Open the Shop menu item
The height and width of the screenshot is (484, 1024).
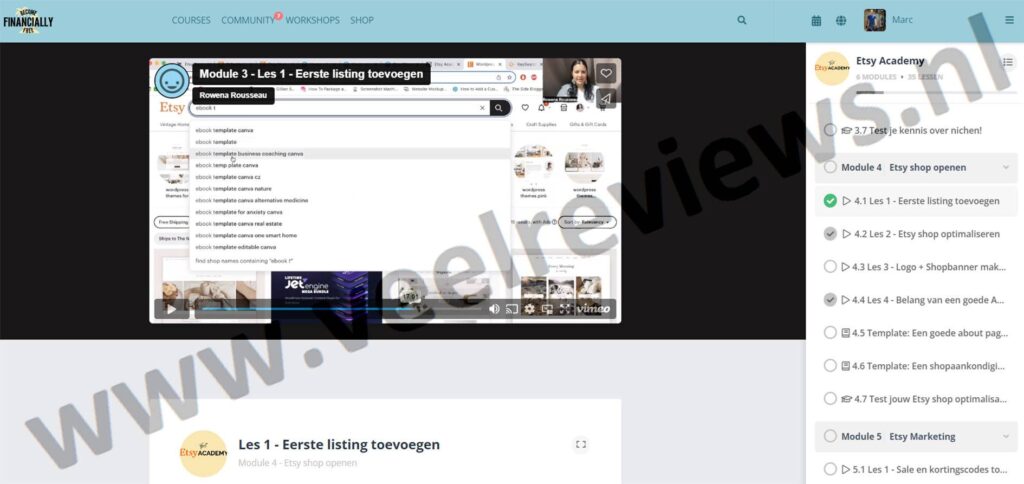(x=362, y=20)
